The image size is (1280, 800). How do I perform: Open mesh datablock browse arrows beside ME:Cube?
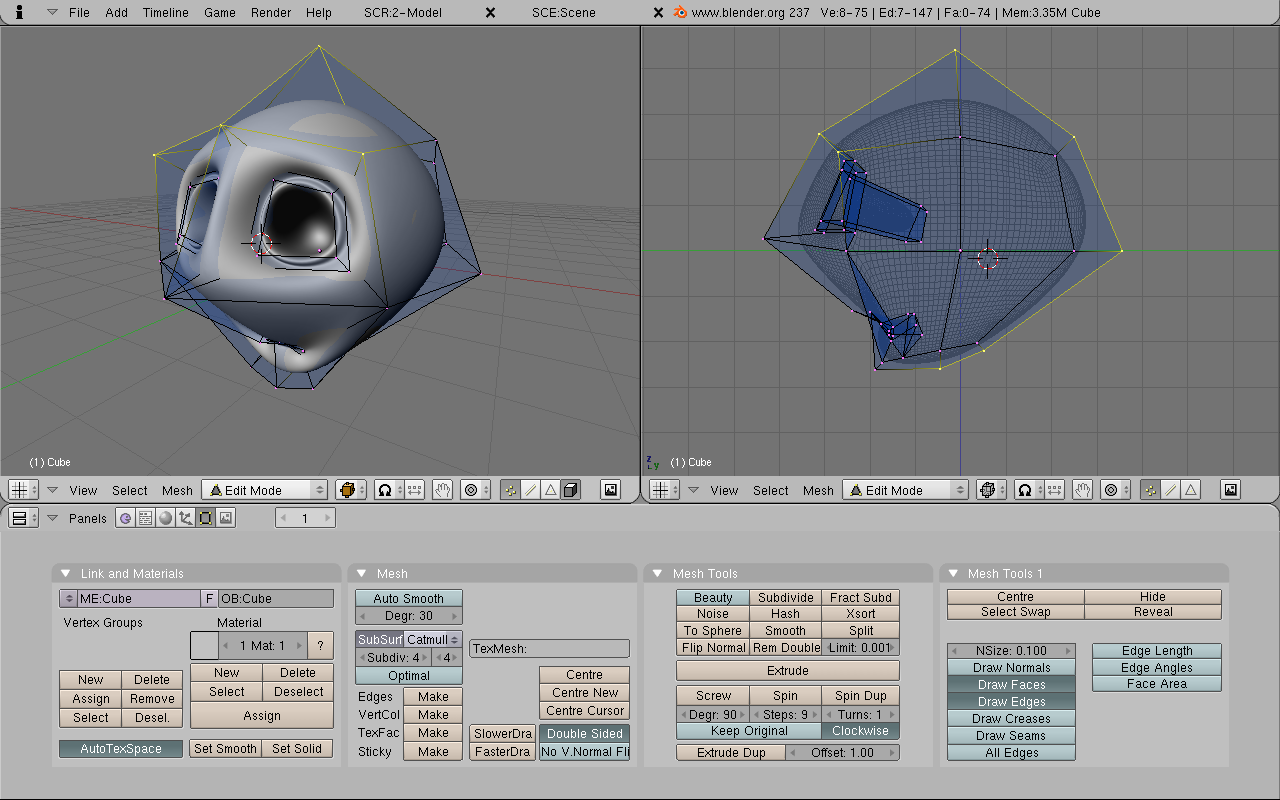pos(68,598)
